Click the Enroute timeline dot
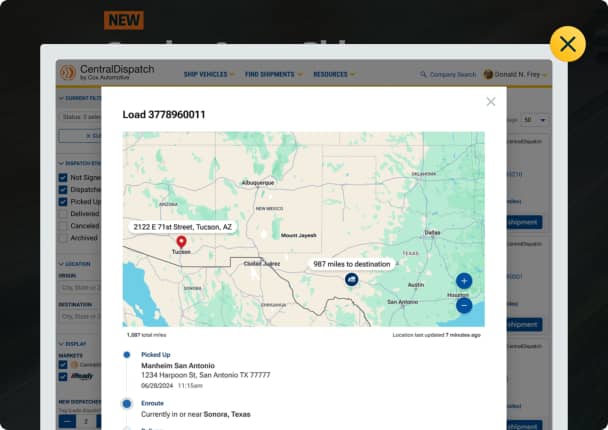 click(x=127, y=404)
